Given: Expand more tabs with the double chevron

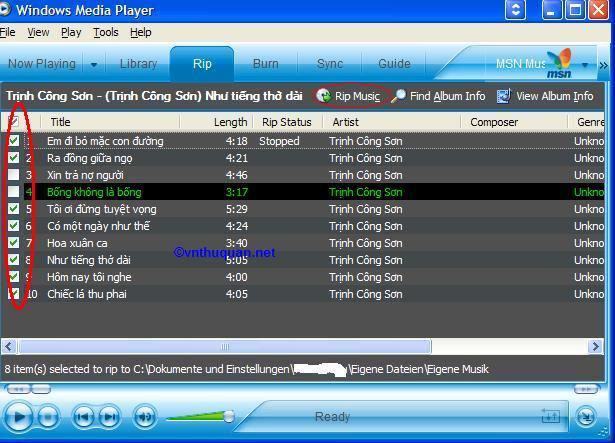Looking at the screenshot, I should click(604, 65).
